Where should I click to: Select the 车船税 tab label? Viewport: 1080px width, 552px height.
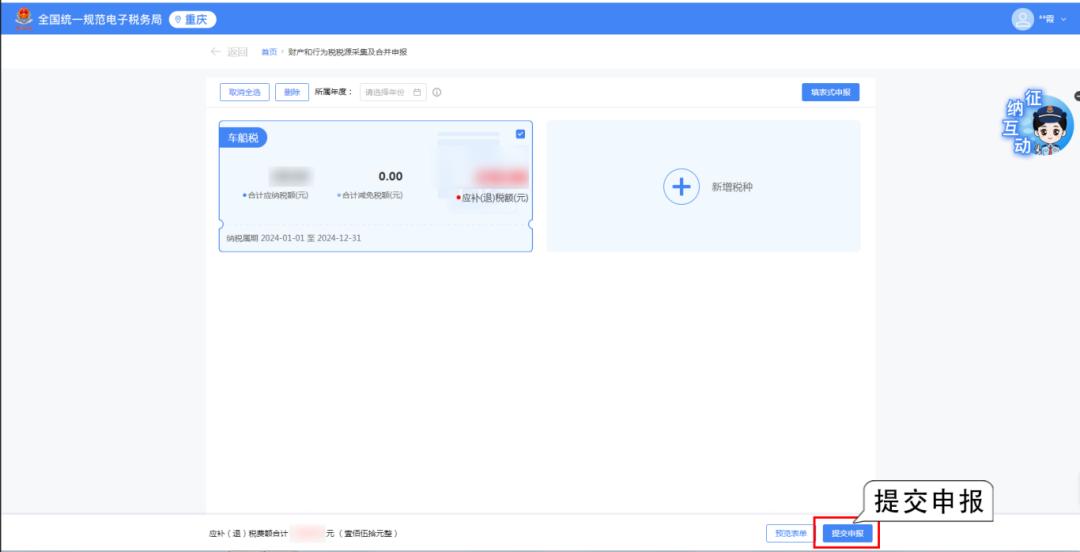[241, 138]
